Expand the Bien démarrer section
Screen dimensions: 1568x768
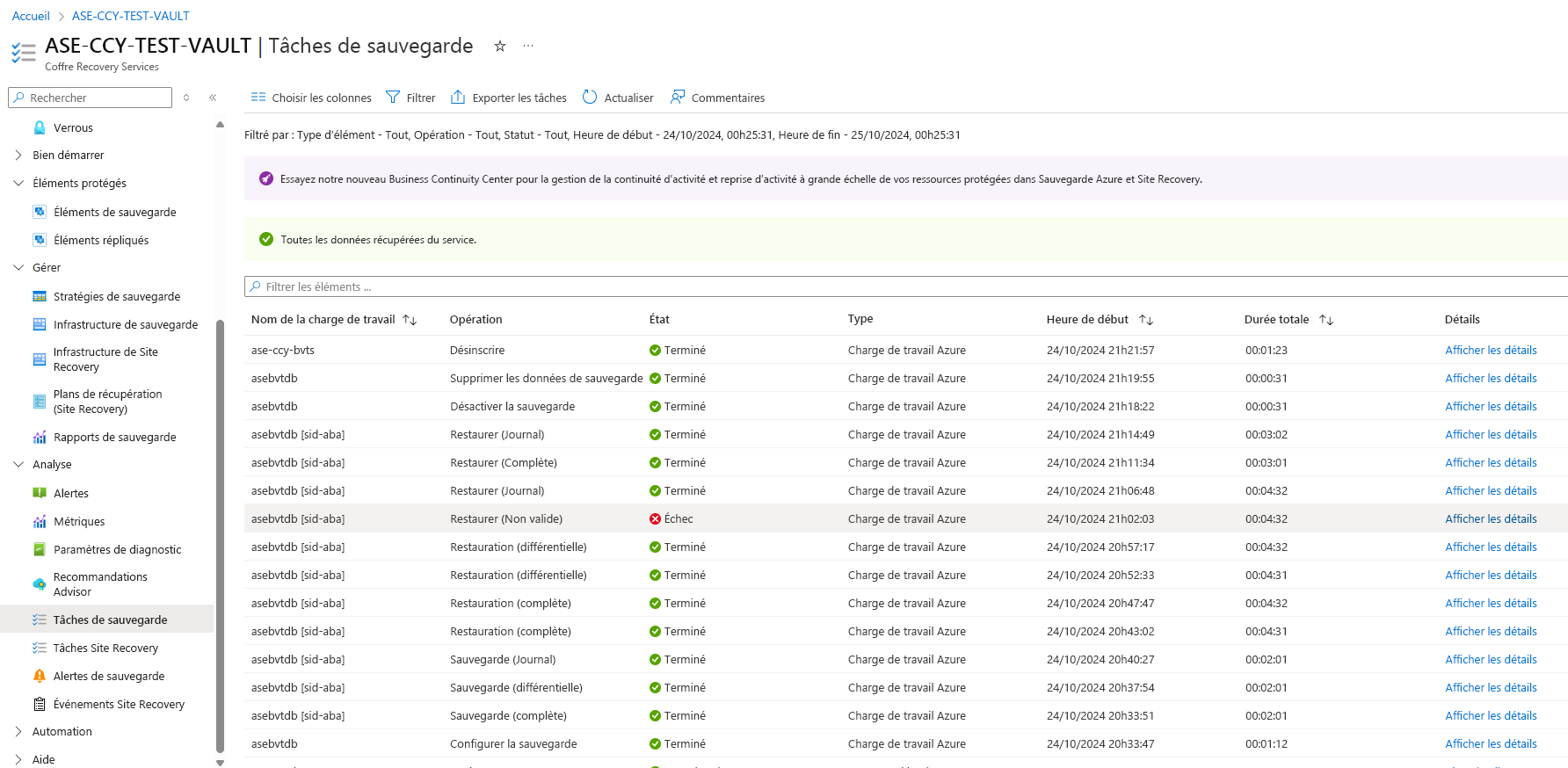pos(18,155)
